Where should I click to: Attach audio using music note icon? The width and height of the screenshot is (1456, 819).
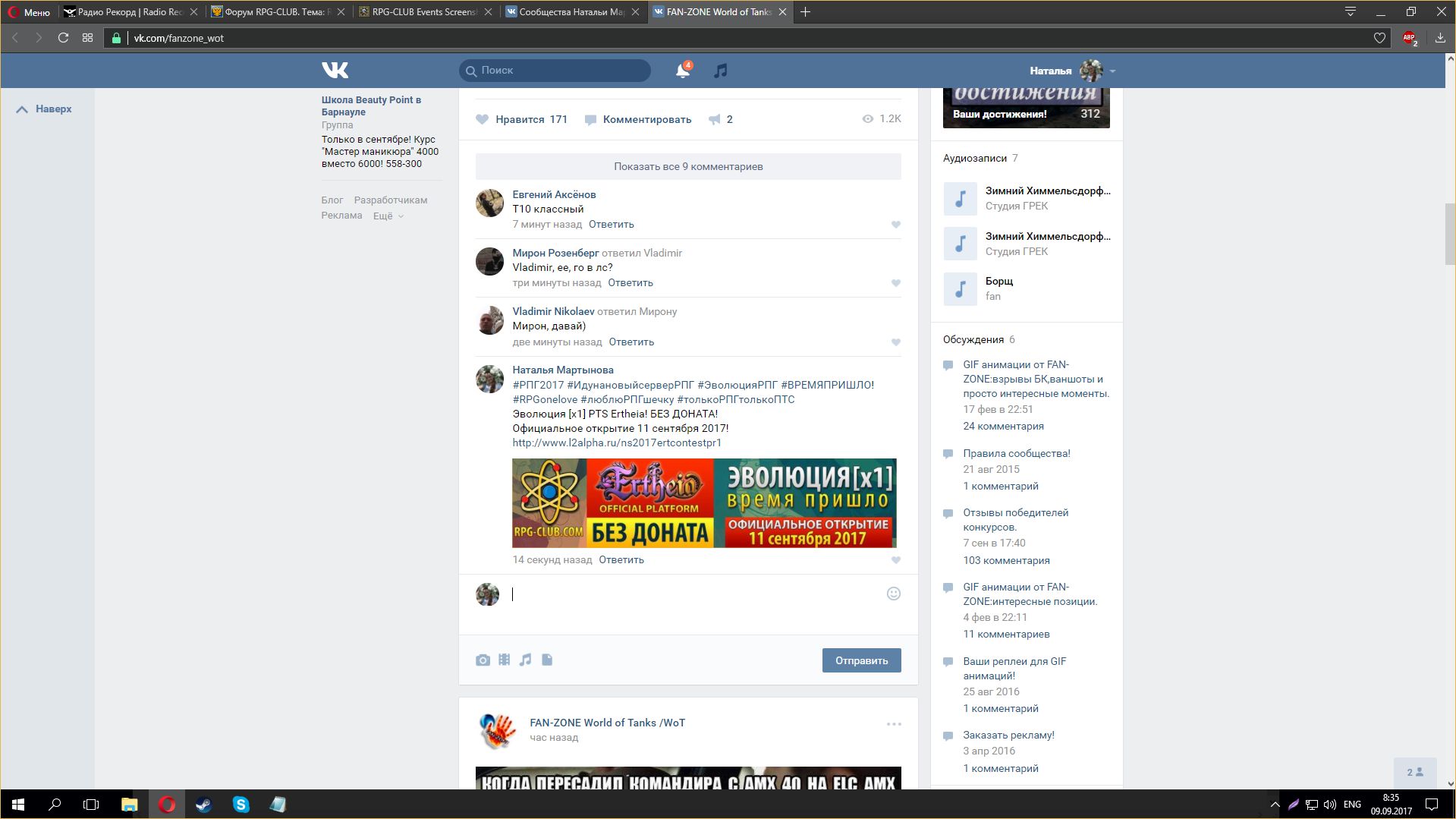click(x=525, y=660)
